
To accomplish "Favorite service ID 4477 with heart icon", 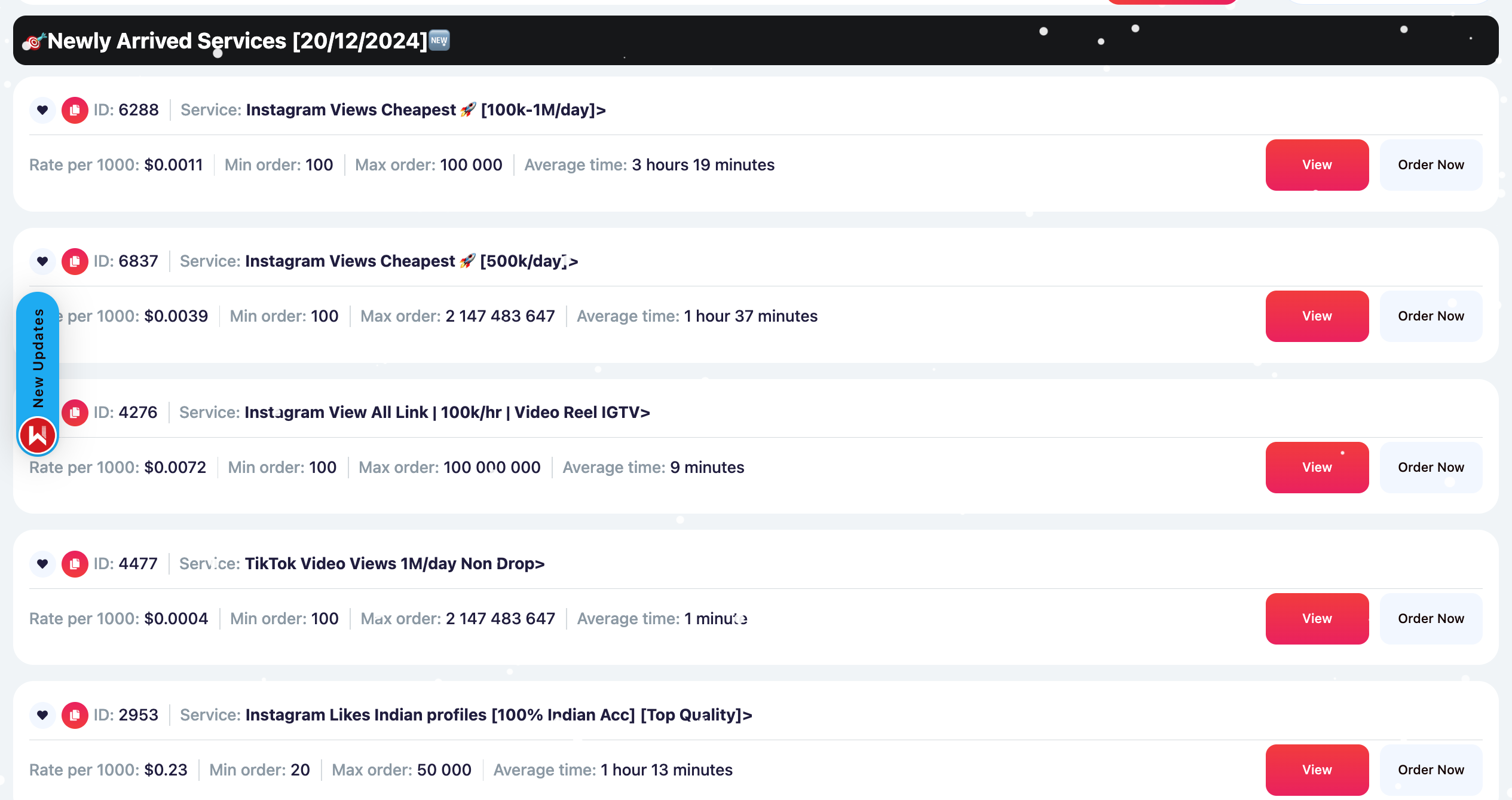I will point(42,564).
